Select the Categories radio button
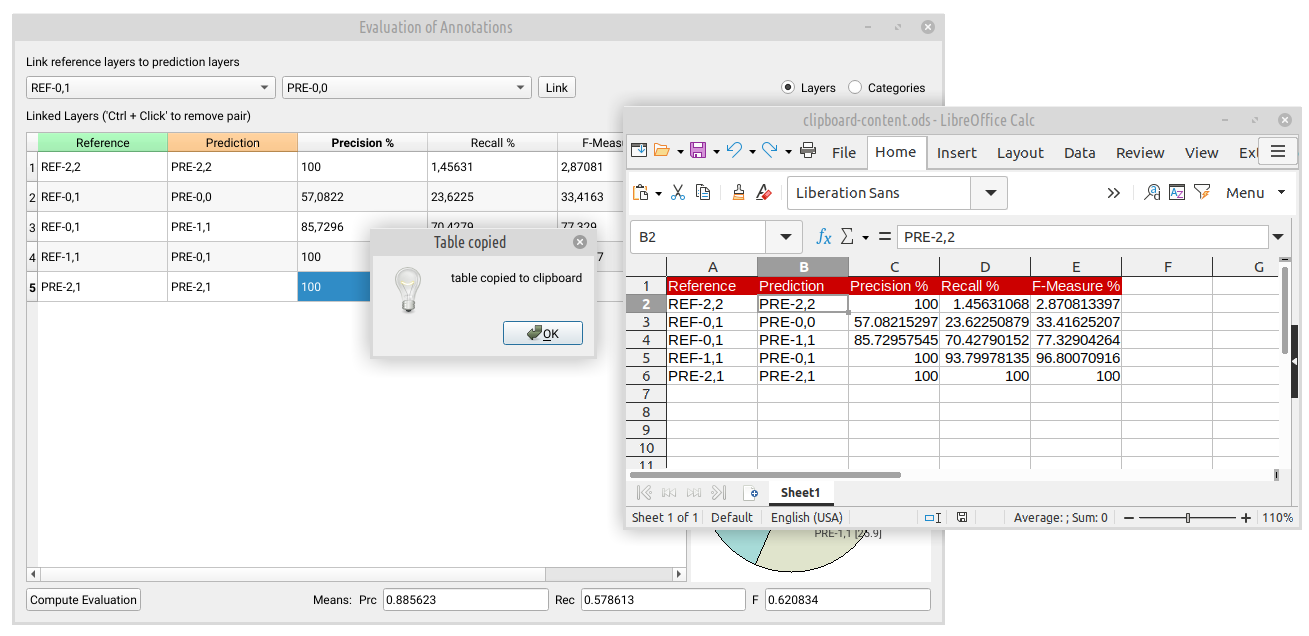The height and width of the screenshot is (636, 1309). point(855,88)
